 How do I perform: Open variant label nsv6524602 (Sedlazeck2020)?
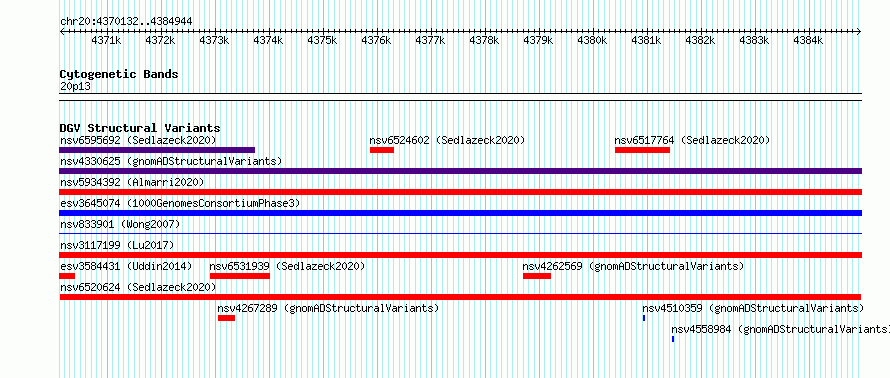(447, 140)
